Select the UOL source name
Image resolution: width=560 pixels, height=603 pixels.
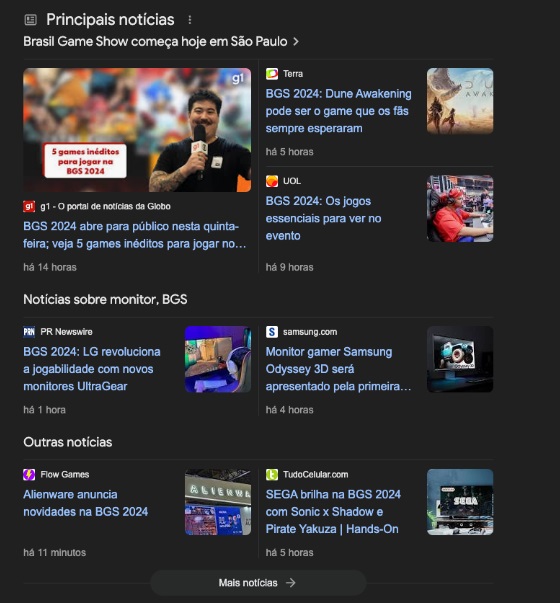(x=292, y=181)
